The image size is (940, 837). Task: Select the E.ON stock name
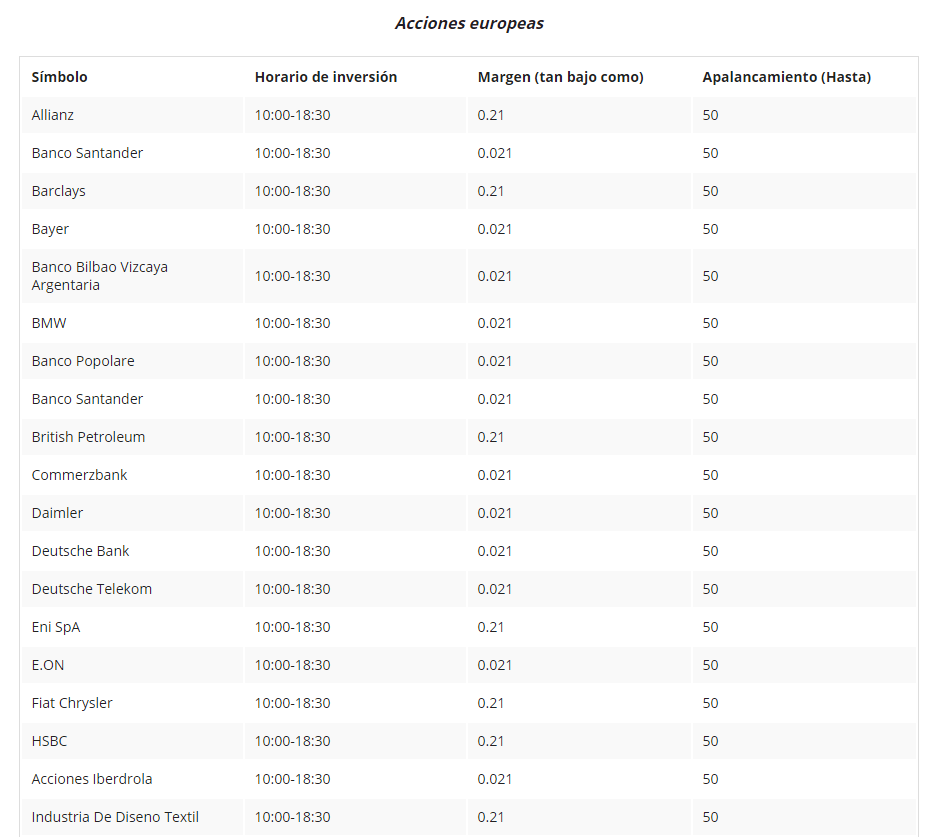48,665
